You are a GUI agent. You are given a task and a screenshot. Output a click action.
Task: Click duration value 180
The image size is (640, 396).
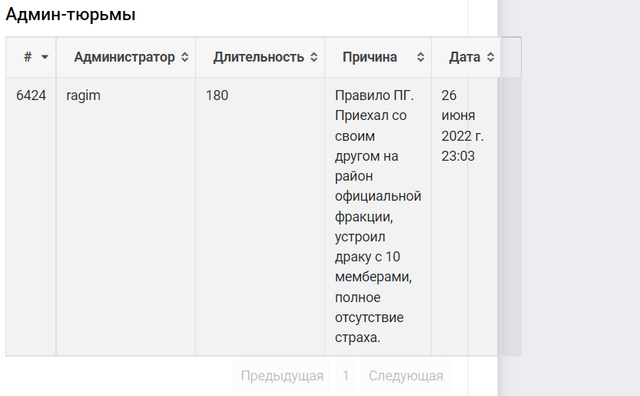(x=217, y=95)
